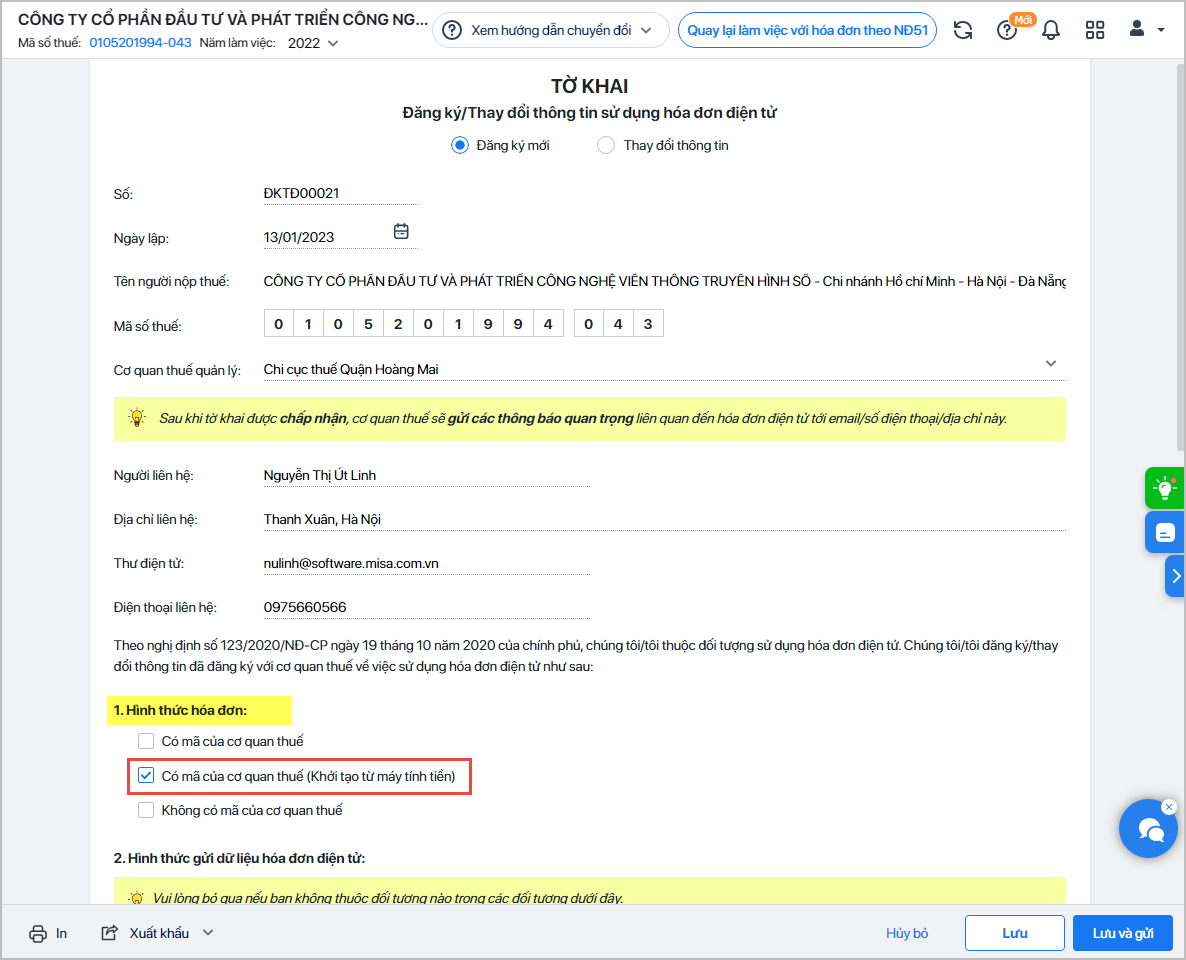Select the Đăng ký mới radio option
Screen dimensions: 1186x960
tap(460, 145)
